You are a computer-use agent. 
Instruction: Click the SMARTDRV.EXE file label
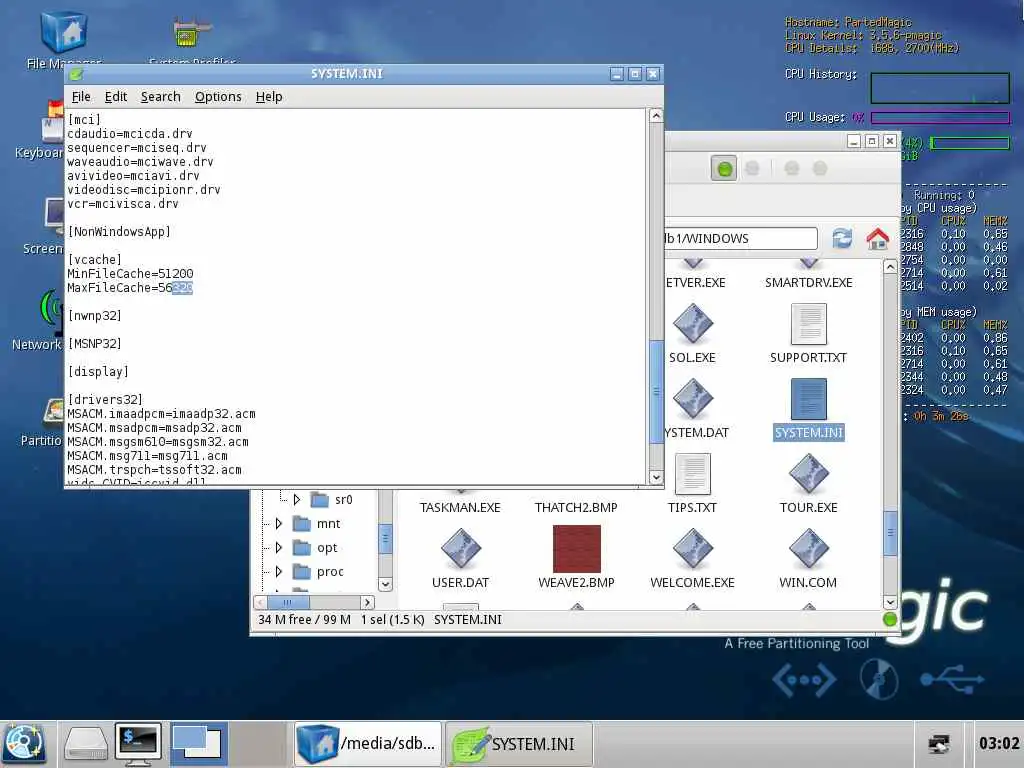pos(808,283)
